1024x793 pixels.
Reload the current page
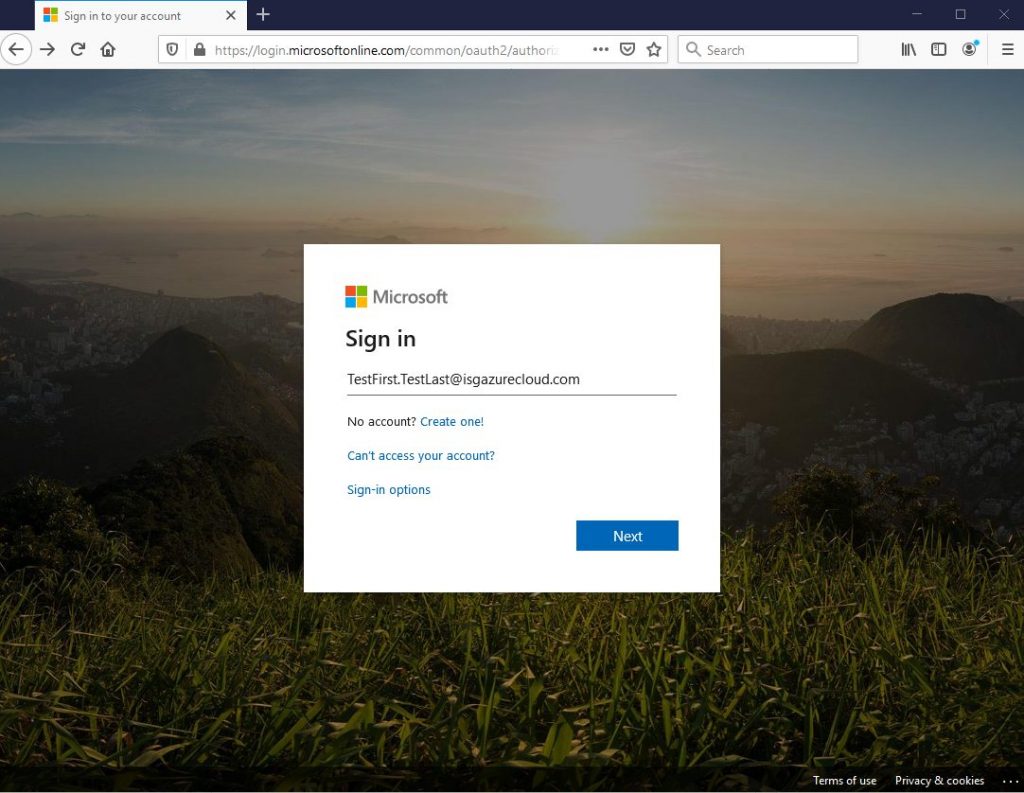78,50
